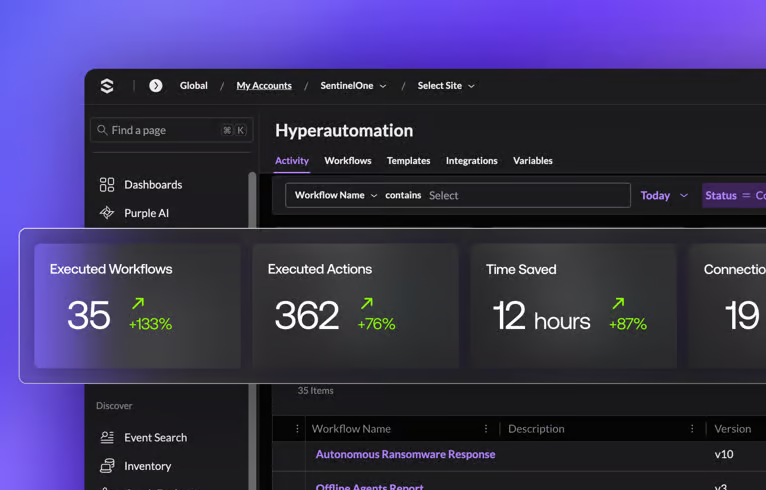The width and height of the screenshot is (766, 490).
Task: Click the search magnifier icon
Action: click(102, 130)
